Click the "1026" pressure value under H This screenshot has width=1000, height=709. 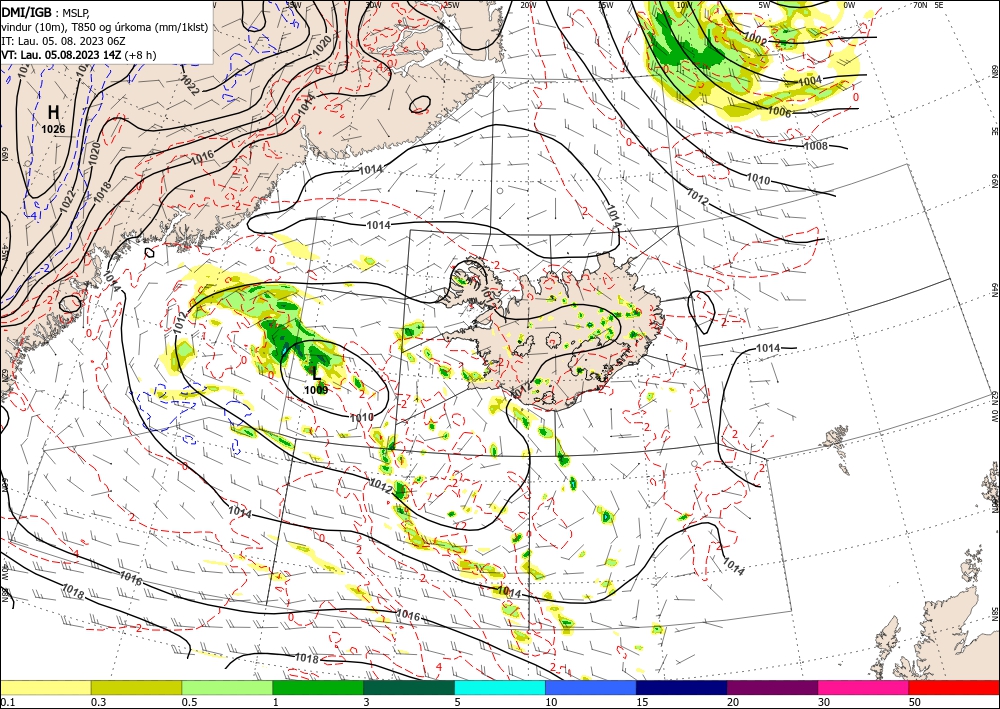click(54, 129)
